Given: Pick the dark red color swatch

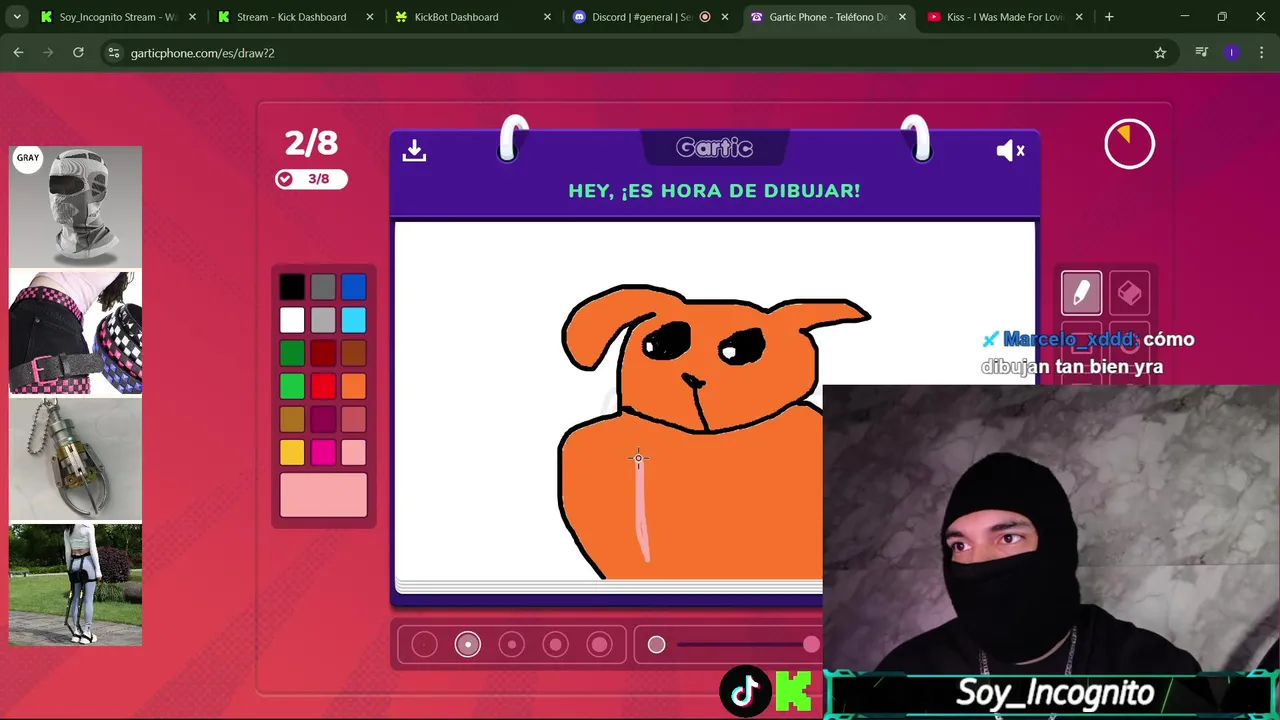Looking at the screenshot, I should pyautogui.click(x=323, y=353).
